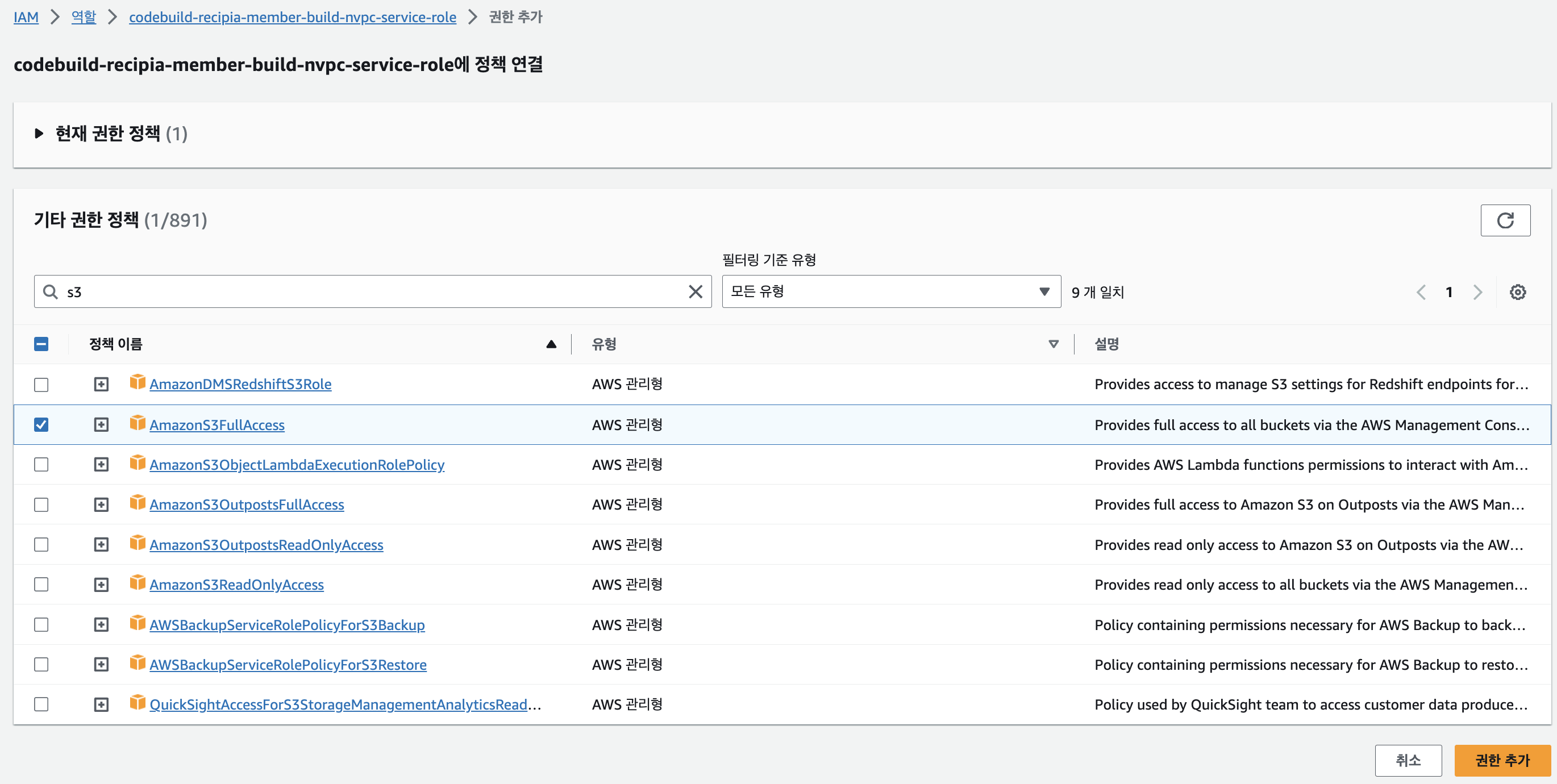Click the search magnifier icon

pyautogui.click(x=51, y=292)
